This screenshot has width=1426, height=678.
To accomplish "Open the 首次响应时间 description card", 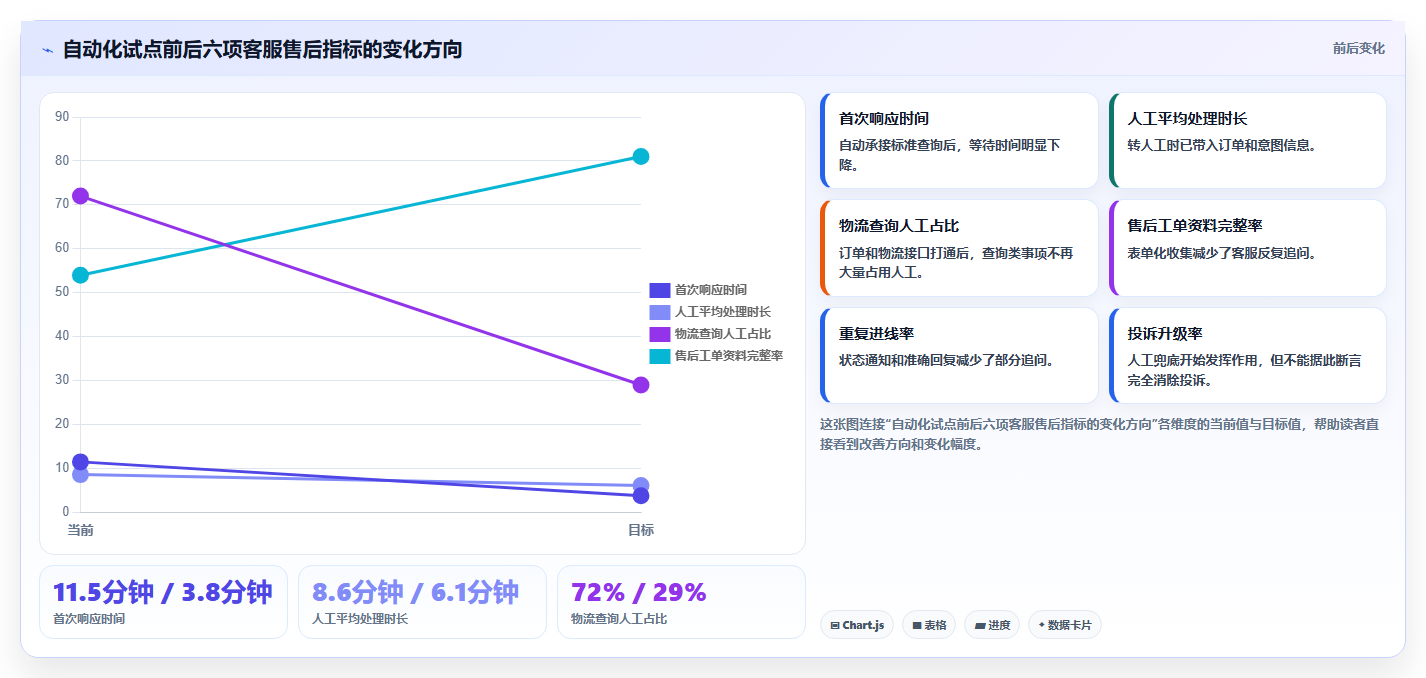I will [x=959, y=141].
